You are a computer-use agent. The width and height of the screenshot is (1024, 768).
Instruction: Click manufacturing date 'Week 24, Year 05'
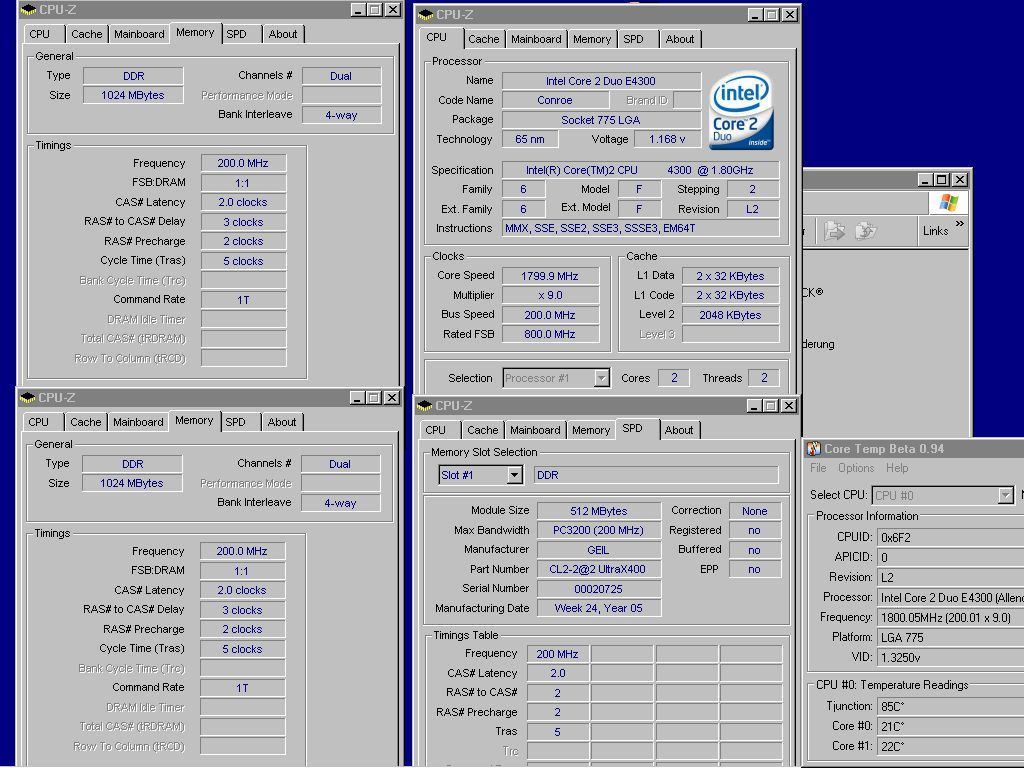[x=598, y=608]
